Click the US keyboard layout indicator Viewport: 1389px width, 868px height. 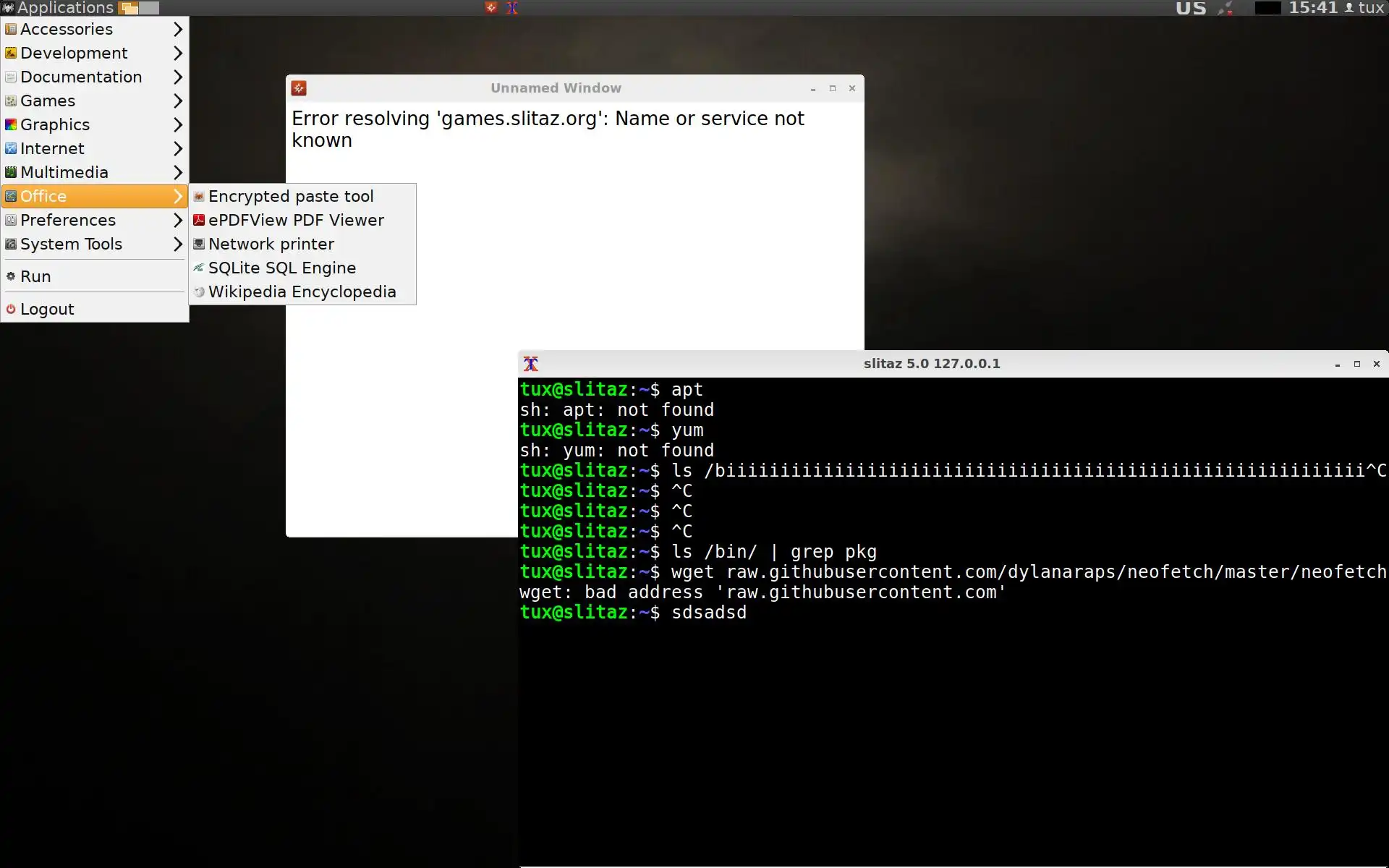[1191, 8]
